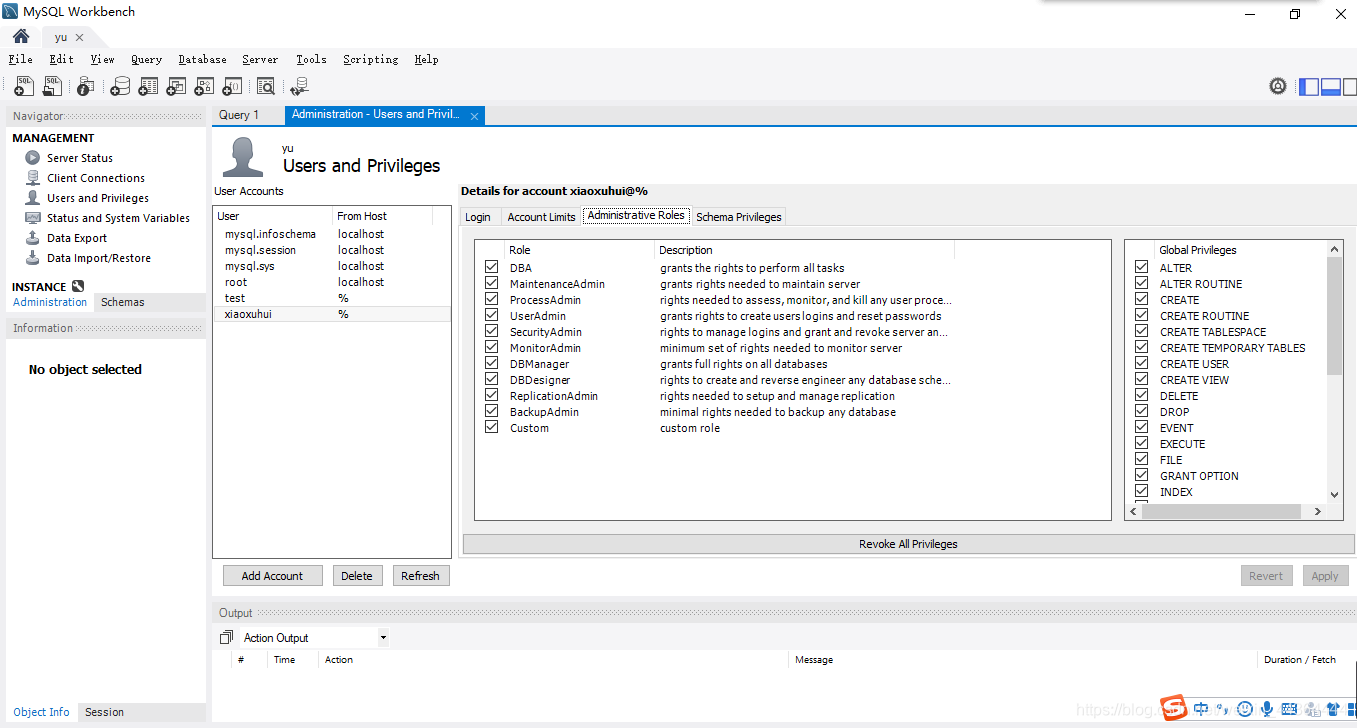Open Status and System Variables

tap(118, 218)
